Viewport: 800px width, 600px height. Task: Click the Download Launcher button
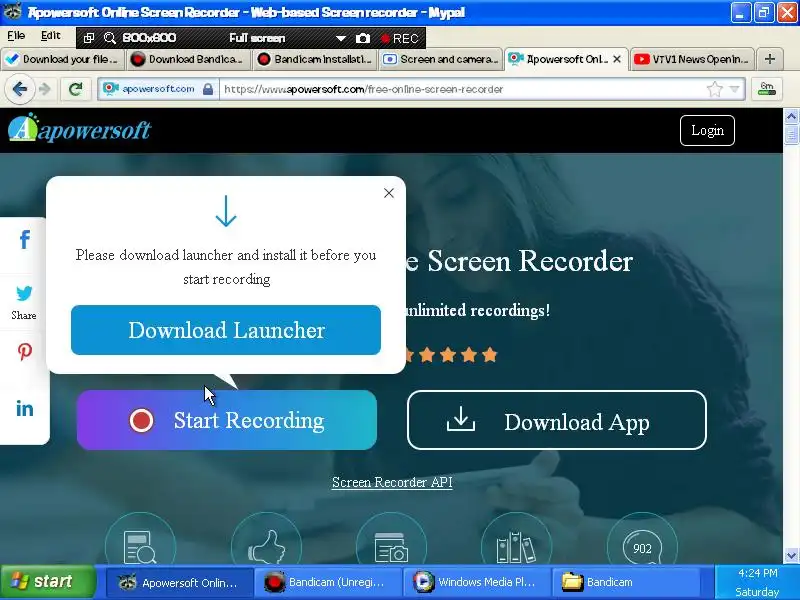(x=226, y=330)
